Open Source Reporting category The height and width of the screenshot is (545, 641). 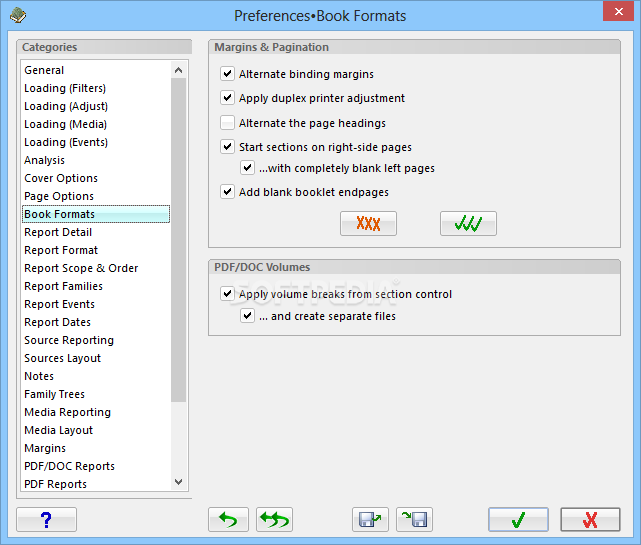click(96, 340)
